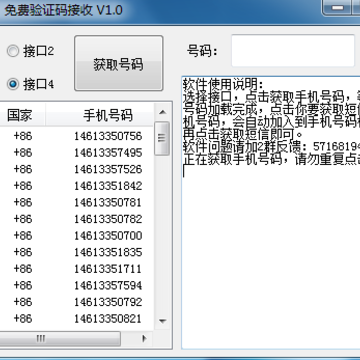Focus the 号码 input field
The height and width of the screenshot is (360, 360).
[x=293, y=51]
